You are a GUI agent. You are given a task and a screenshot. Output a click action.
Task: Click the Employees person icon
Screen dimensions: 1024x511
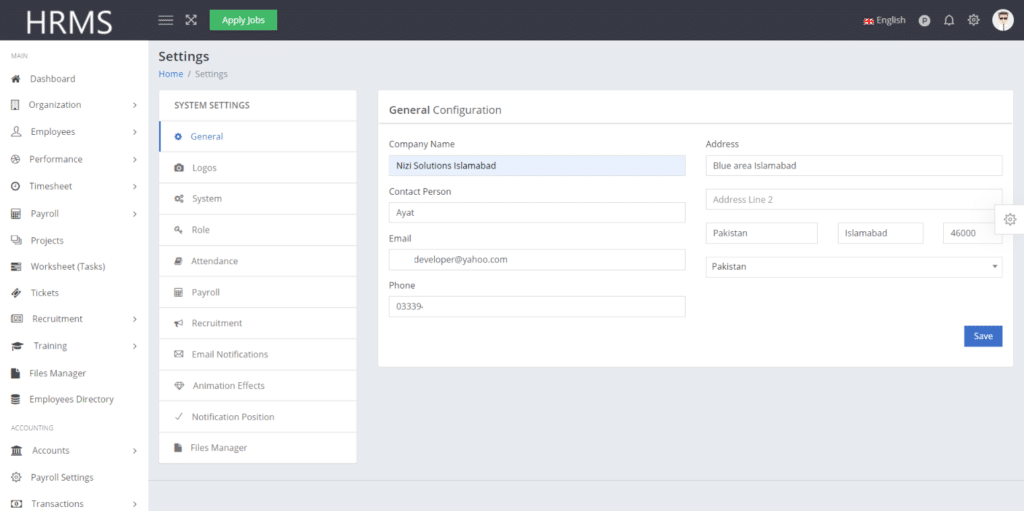pos(16,131)
